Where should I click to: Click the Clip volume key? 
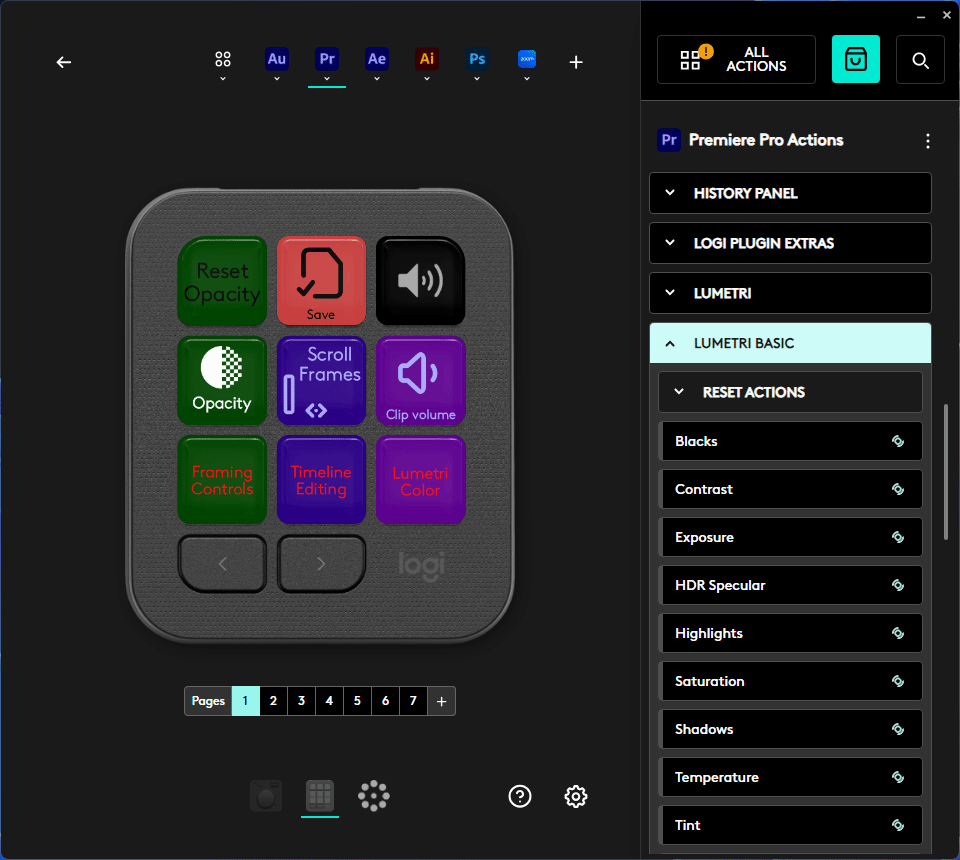tap(421, 380)
